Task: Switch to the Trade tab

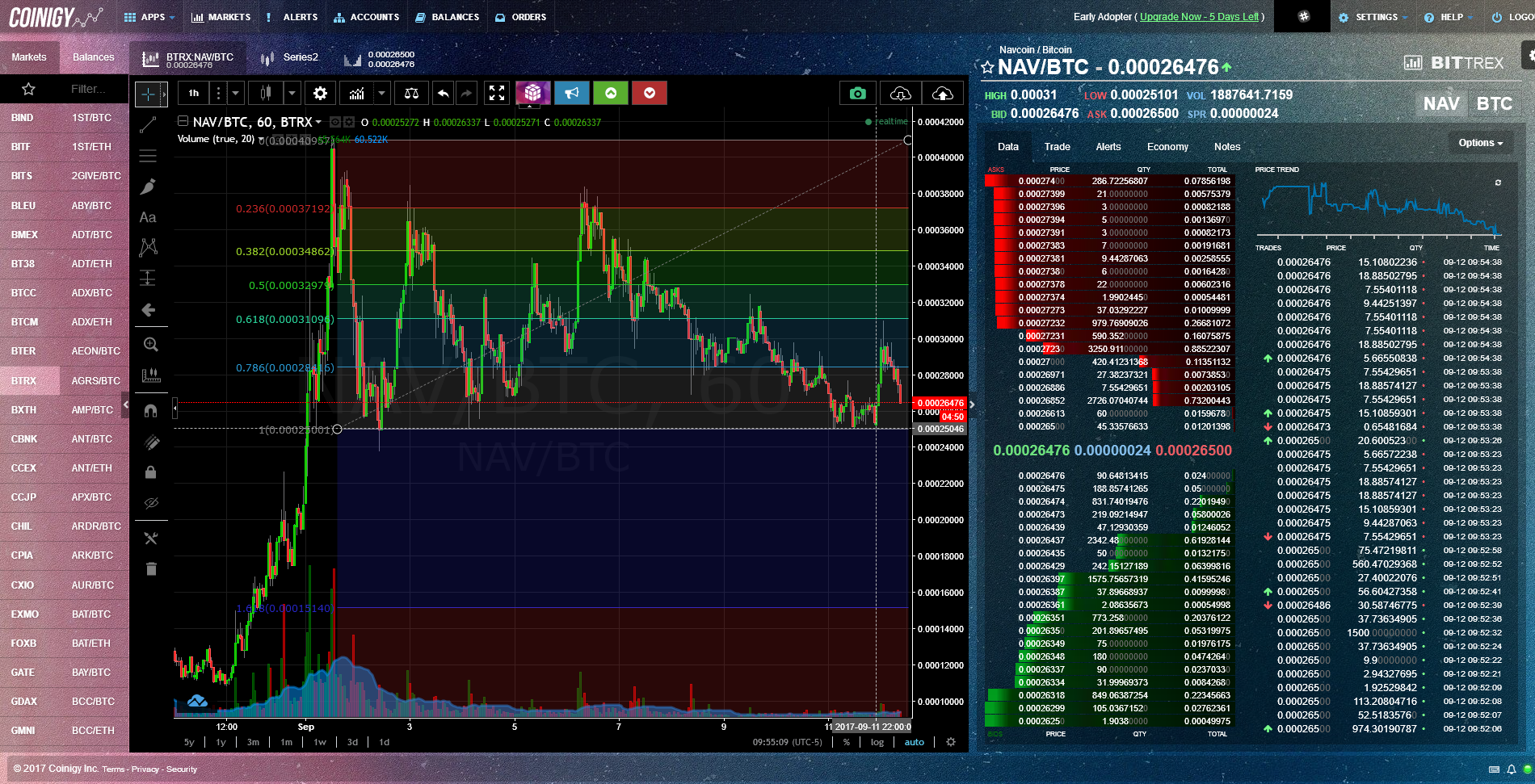Action: pyautogui.click(x=1057, y=147)
